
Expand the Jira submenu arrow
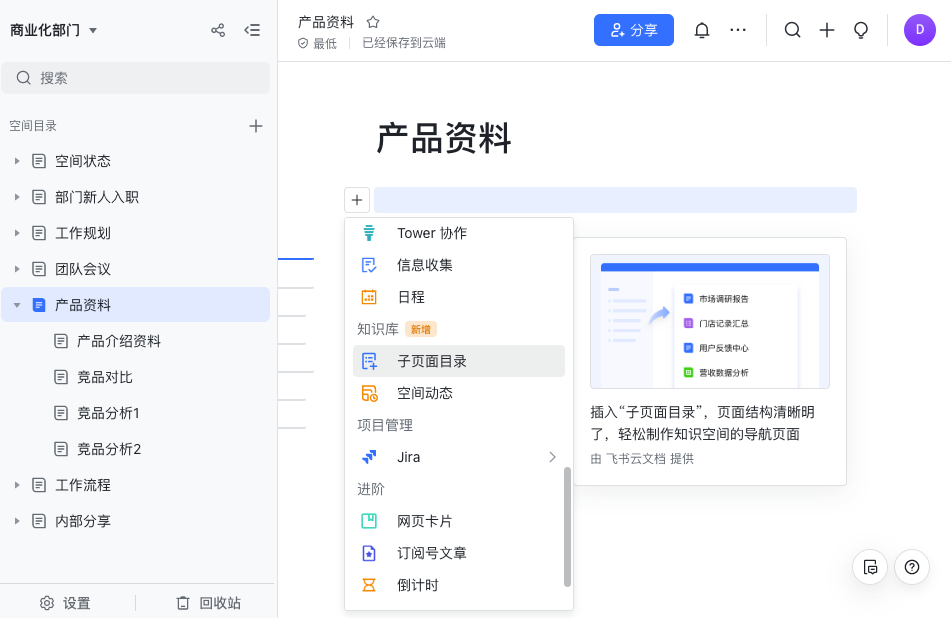click(x=552, y=457)
